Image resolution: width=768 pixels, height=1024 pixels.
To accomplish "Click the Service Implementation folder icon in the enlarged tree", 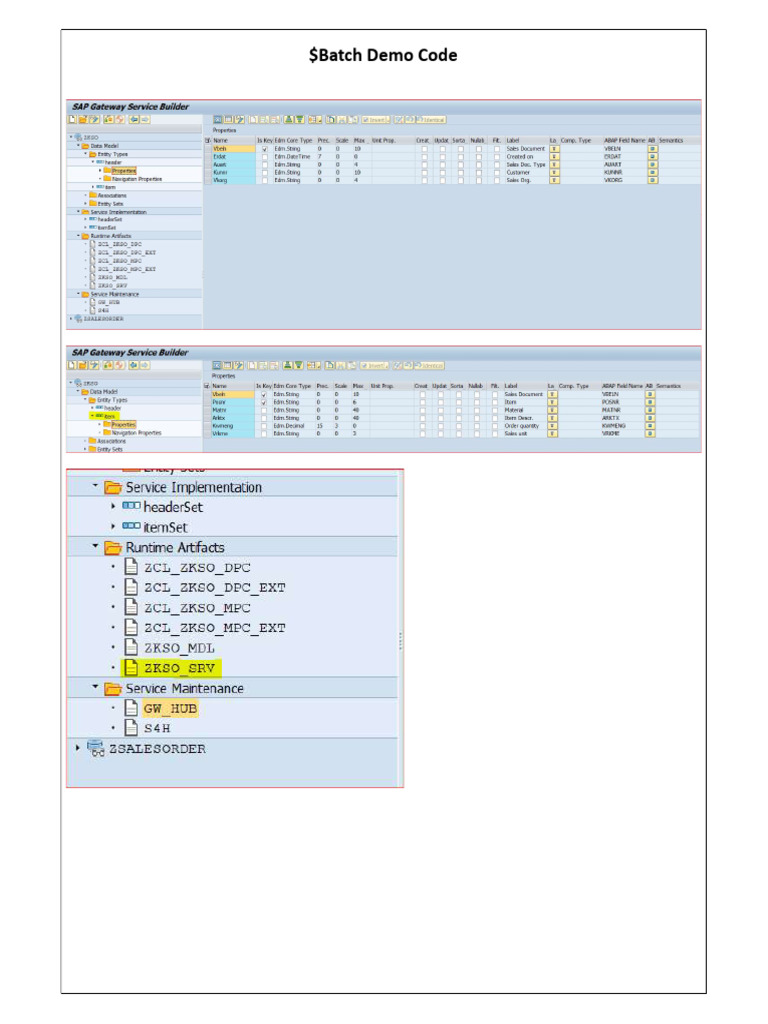I will click(x=114, y=488).
